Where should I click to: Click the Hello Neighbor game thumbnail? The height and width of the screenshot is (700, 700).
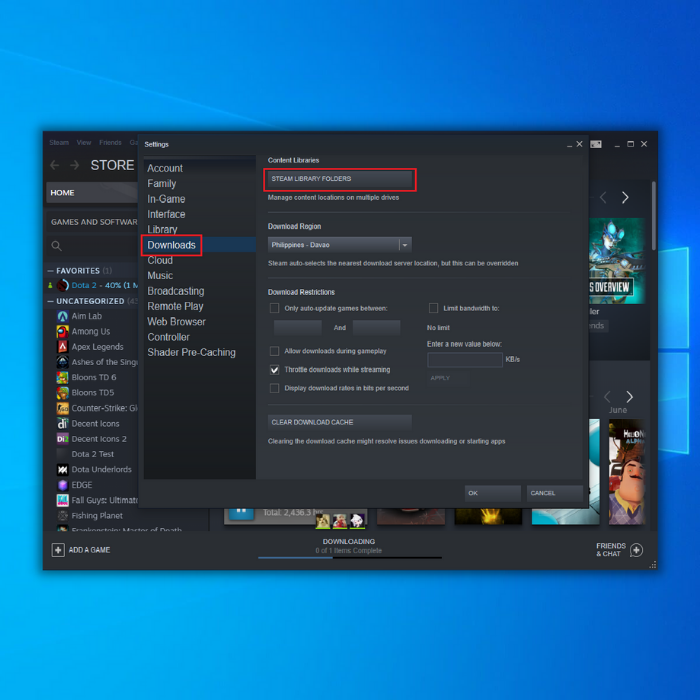tap(627, 472)
